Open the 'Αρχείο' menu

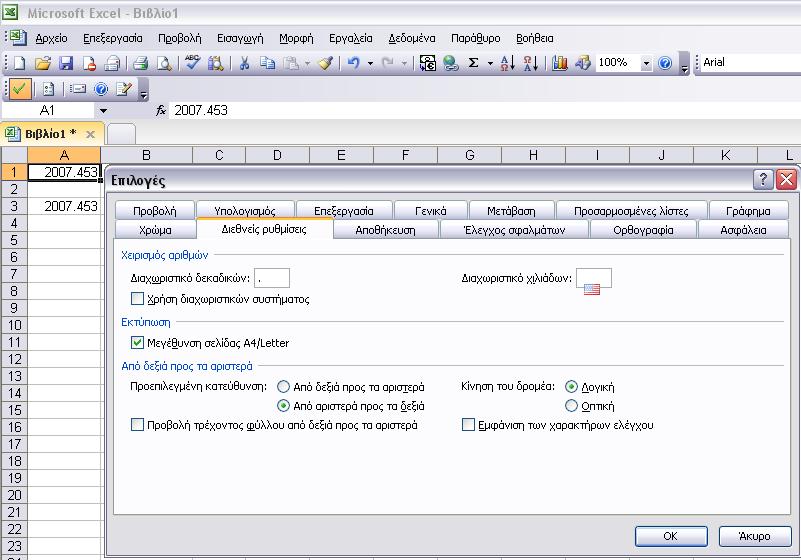(51, 38)
